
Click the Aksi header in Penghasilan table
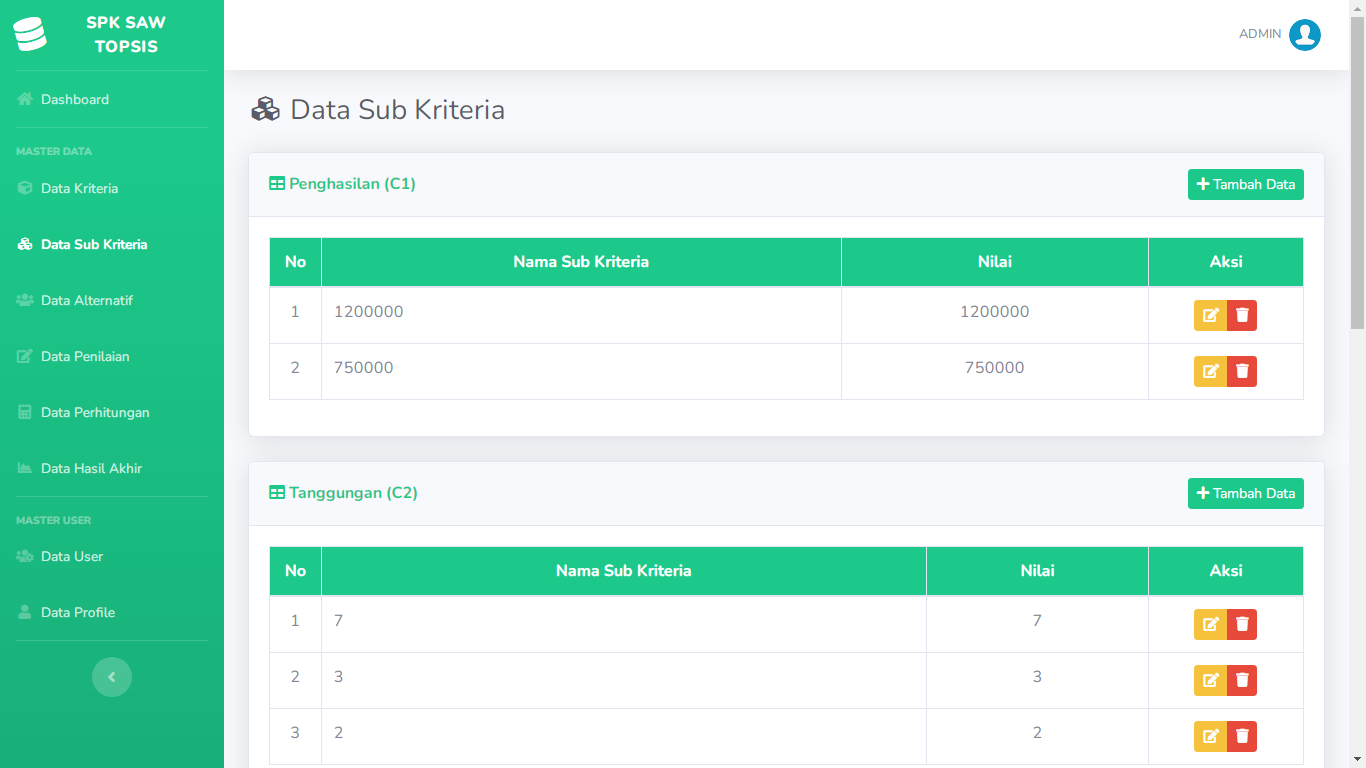[x=1226, y=262]
